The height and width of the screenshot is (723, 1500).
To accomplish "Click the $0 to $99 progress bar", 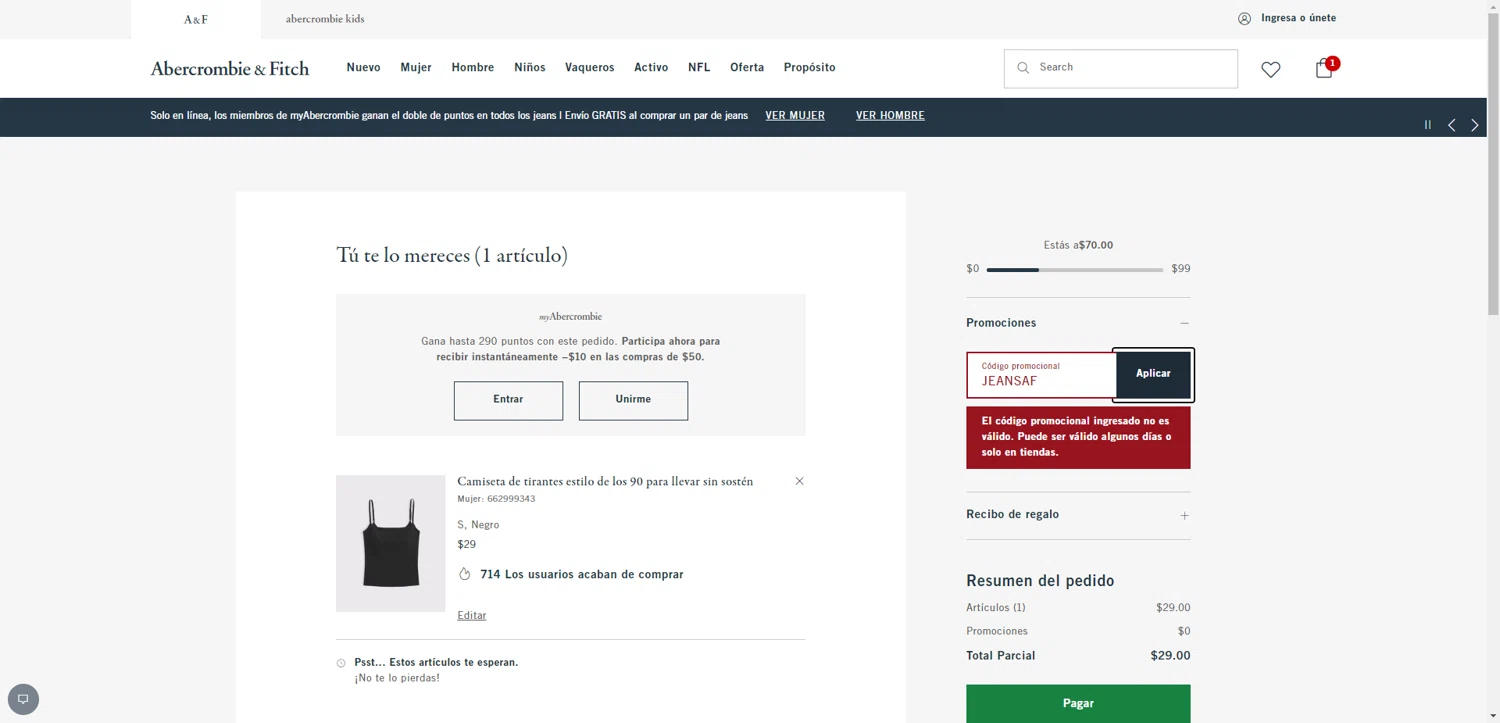I will [1075, 270].
